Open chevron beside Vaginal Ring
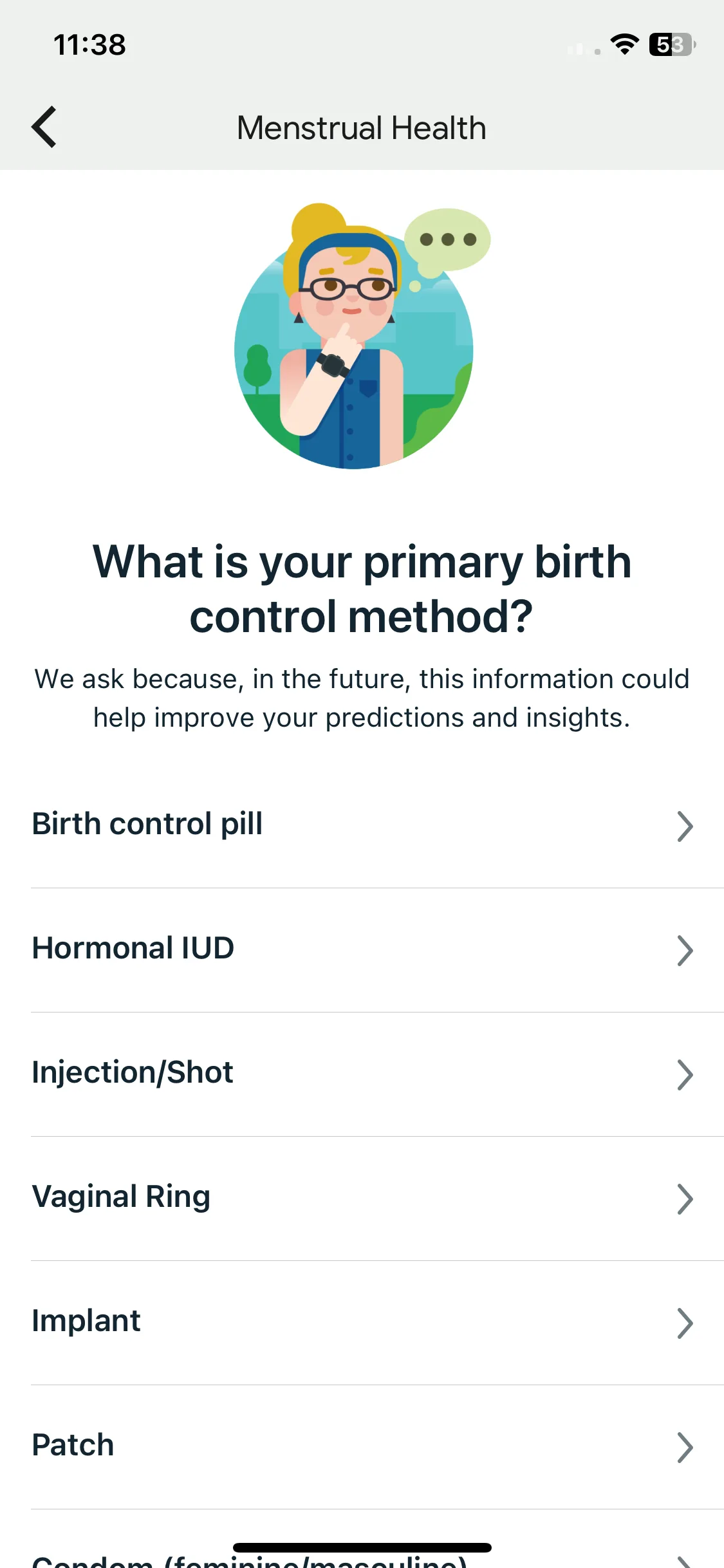This screenshot has width=724, height=1568. 685,1199
